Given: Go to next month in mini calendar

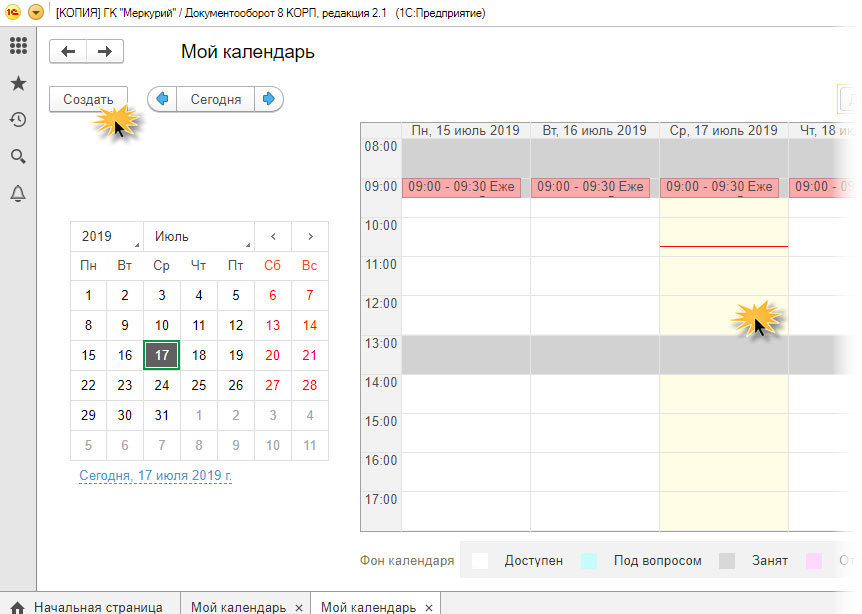Looking at the screenshot, I should point(310,237).
